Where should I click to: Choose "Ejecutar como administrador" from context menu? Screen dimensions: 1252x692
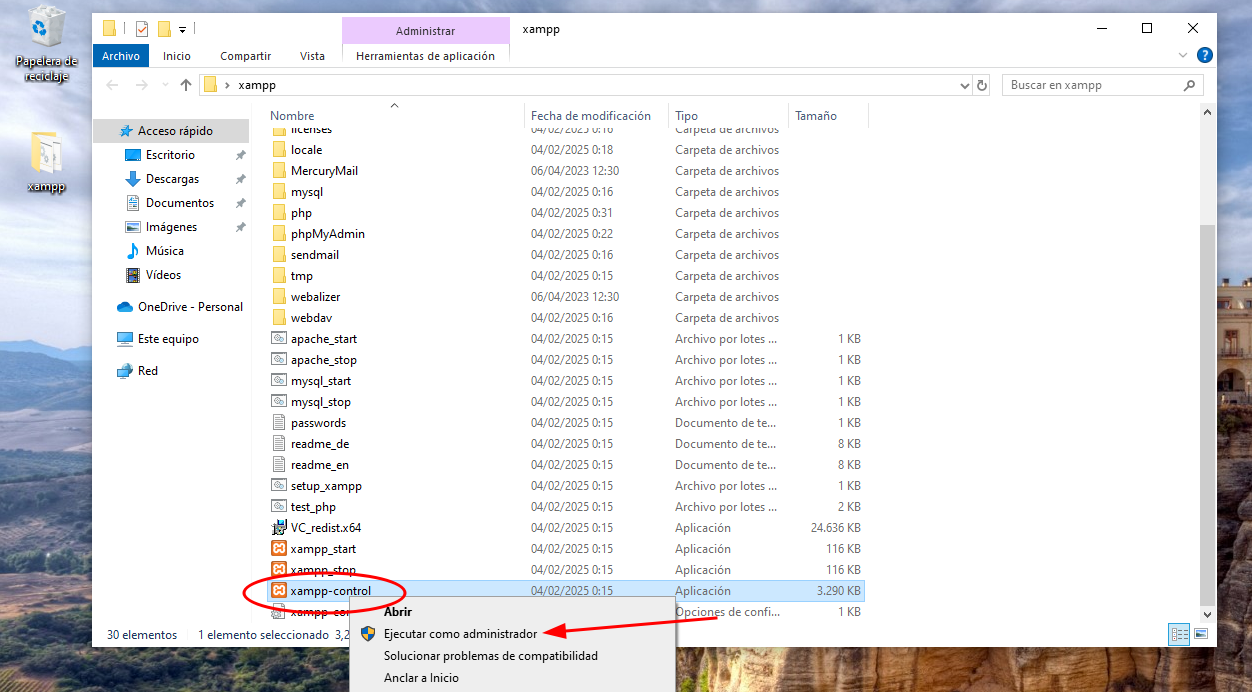tap(460, 634)
